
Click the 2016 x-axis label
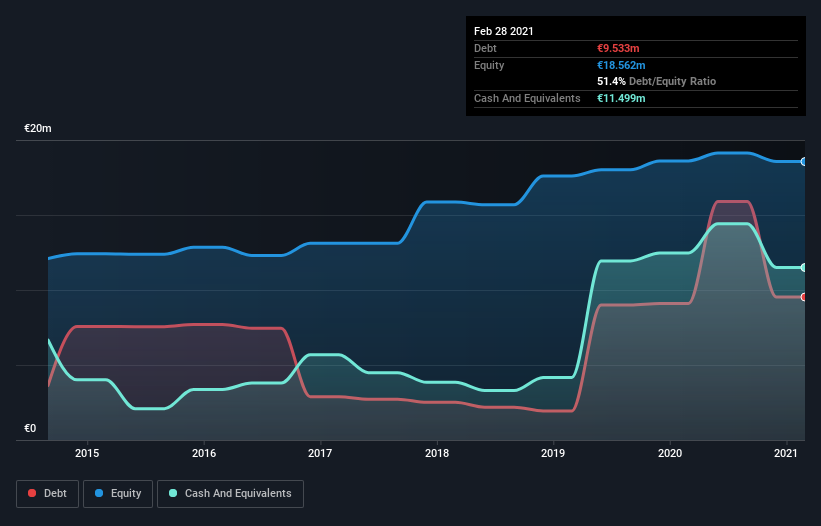click(204, 453)
